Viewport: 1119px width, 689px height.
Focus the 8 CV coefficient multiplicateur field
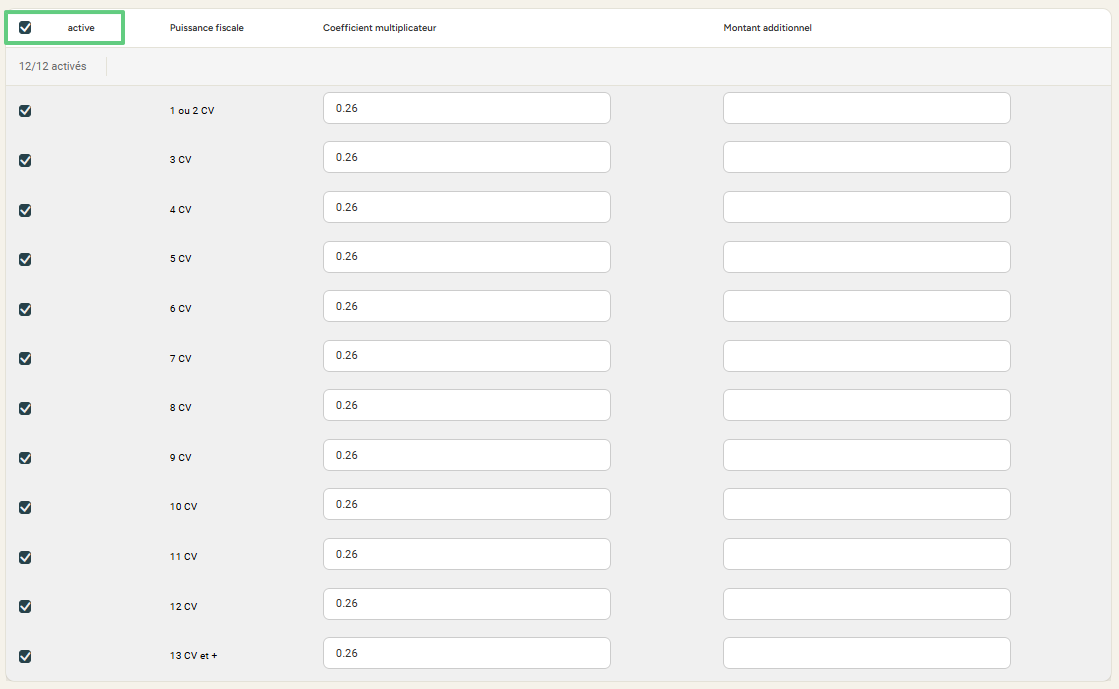pos(467,405)
